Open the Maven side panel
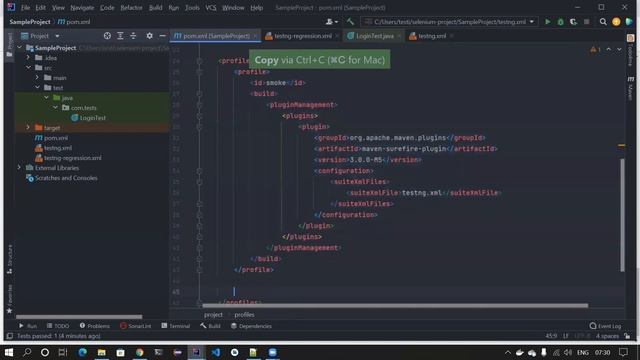640x360 pixels. pyautogui.click(x=631, y=88)
